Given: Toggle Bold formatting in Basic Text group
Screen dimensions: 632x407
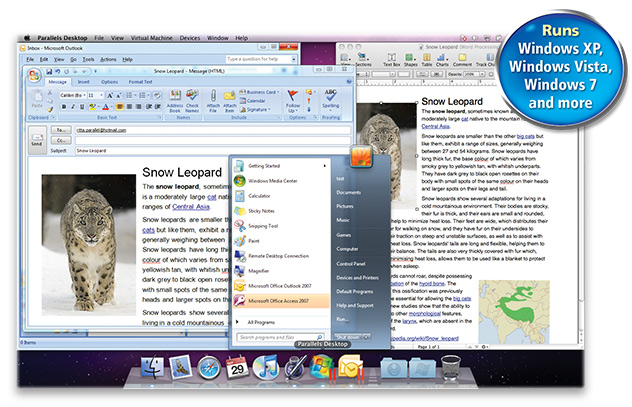Looking at the screenshot, I should 64,107.
